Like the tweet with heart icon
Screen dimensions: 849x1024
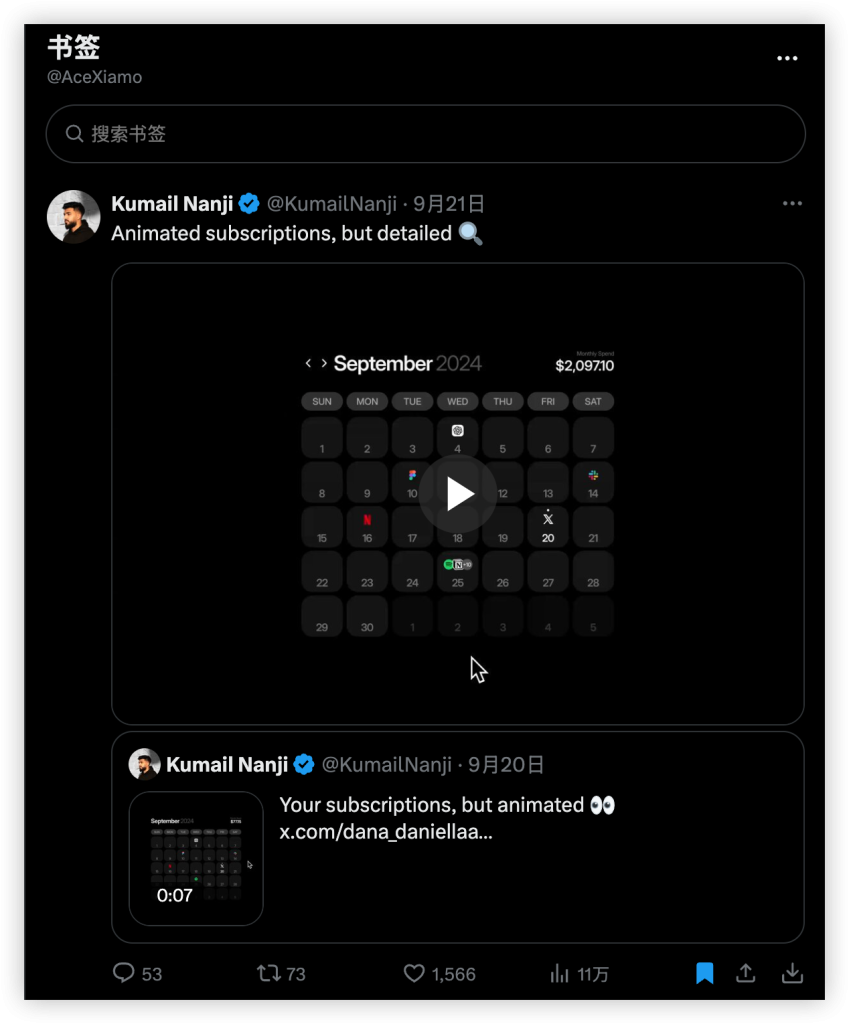coord(414,973)
